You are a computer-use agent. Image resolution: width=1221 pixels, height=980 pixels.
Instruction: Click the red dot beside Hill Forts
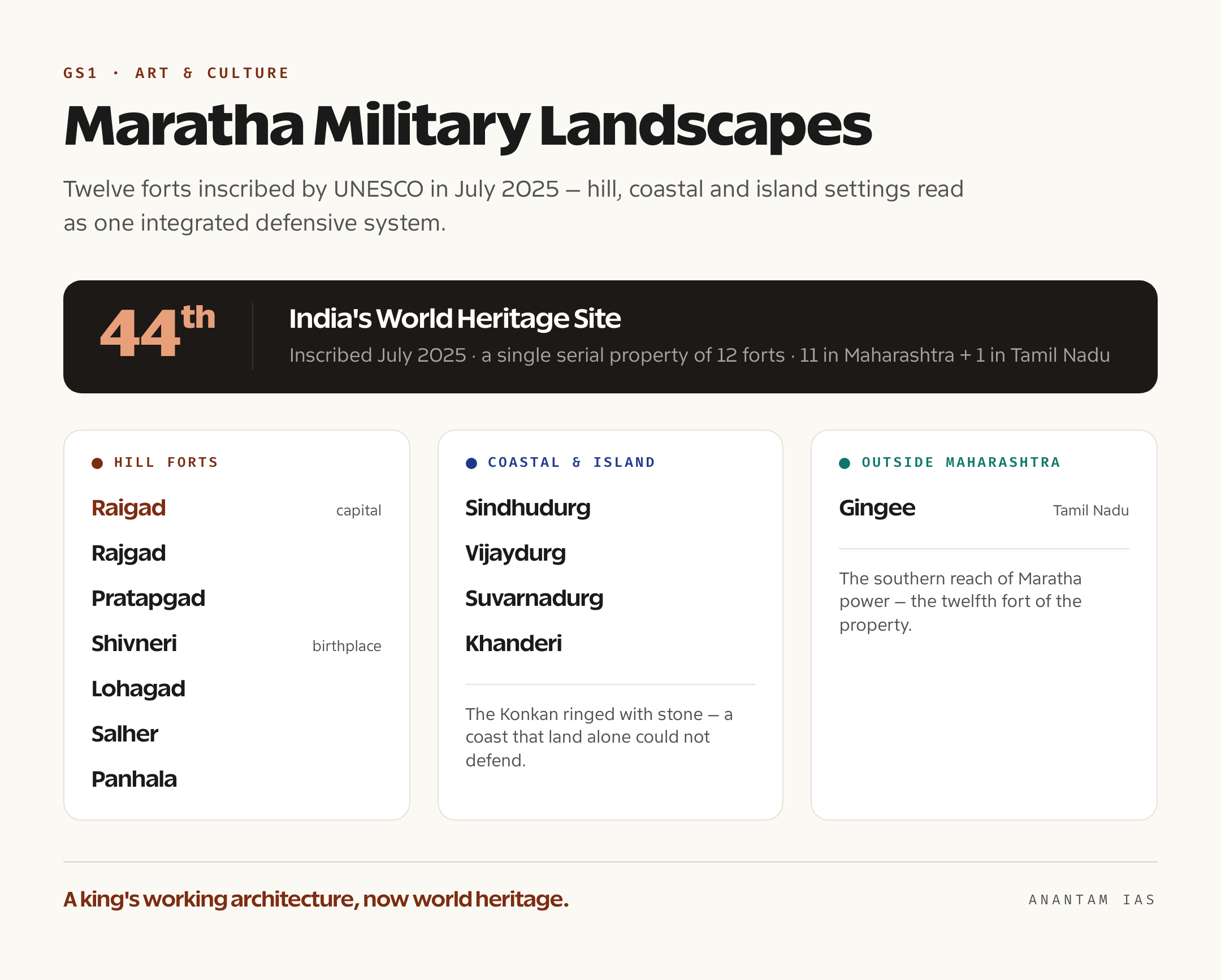coord(97,463)
